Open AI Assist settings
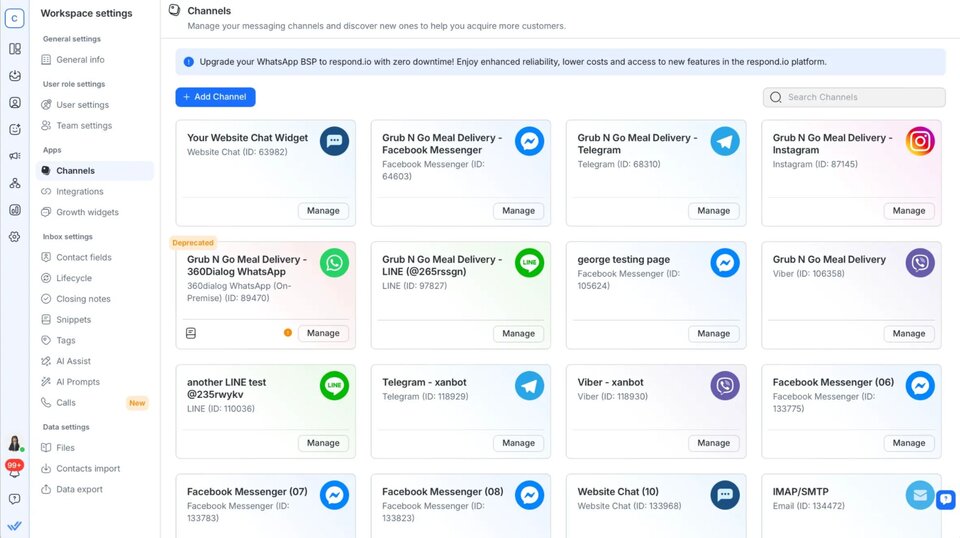Image resolution: width=960 pixels, height=538 pixels. 95,361
